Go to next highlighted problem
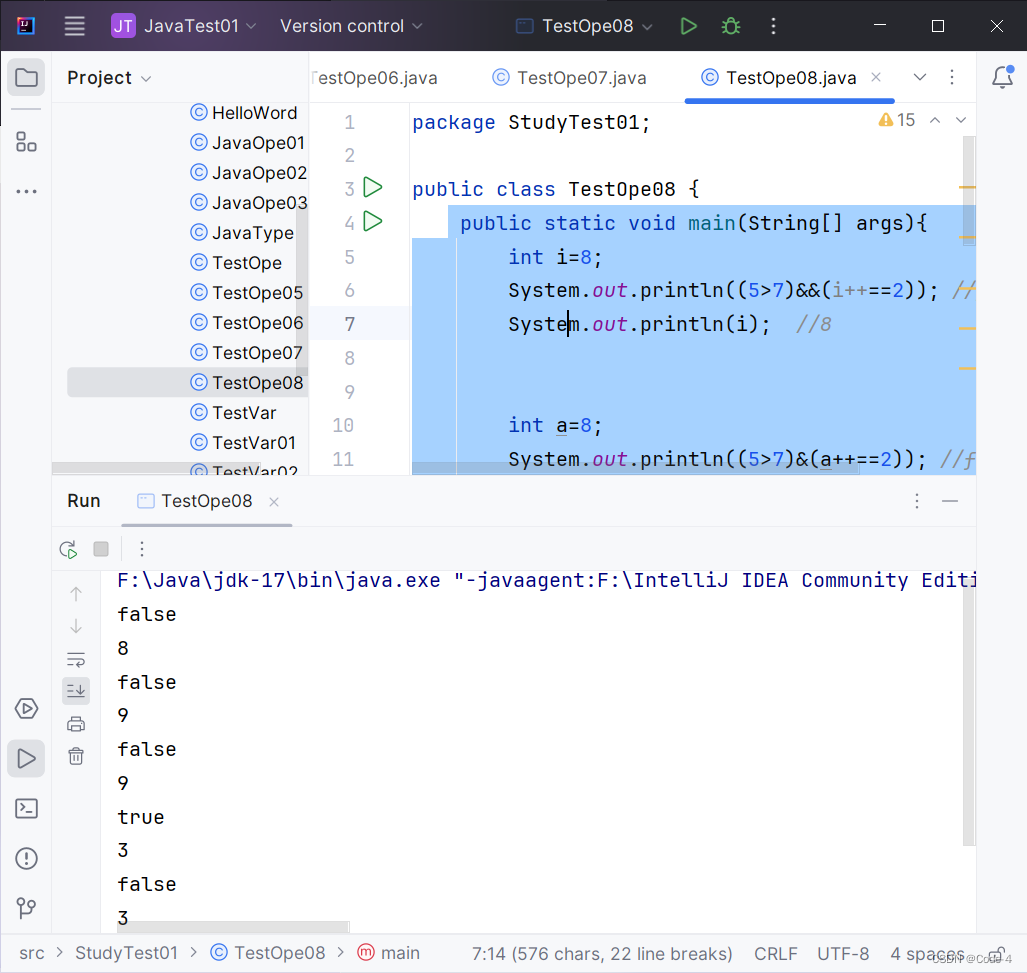Screen dimensions: 1027x973 [961, 120]
